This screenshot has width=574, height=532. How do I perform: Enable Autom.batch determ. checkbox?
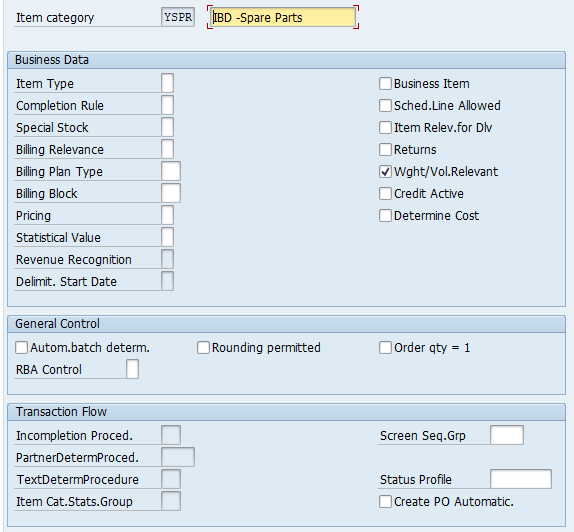point(21,347)
